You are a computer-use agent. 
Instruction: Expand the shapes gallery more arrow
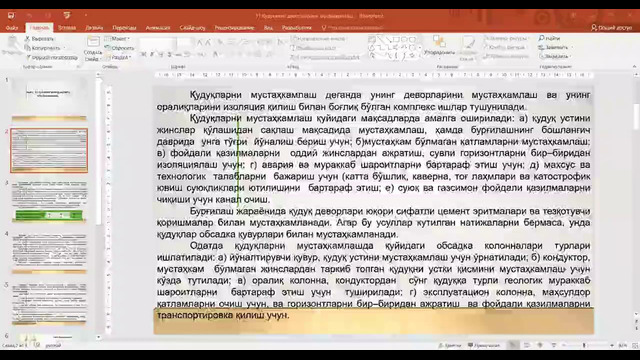[x=420, y=57]
